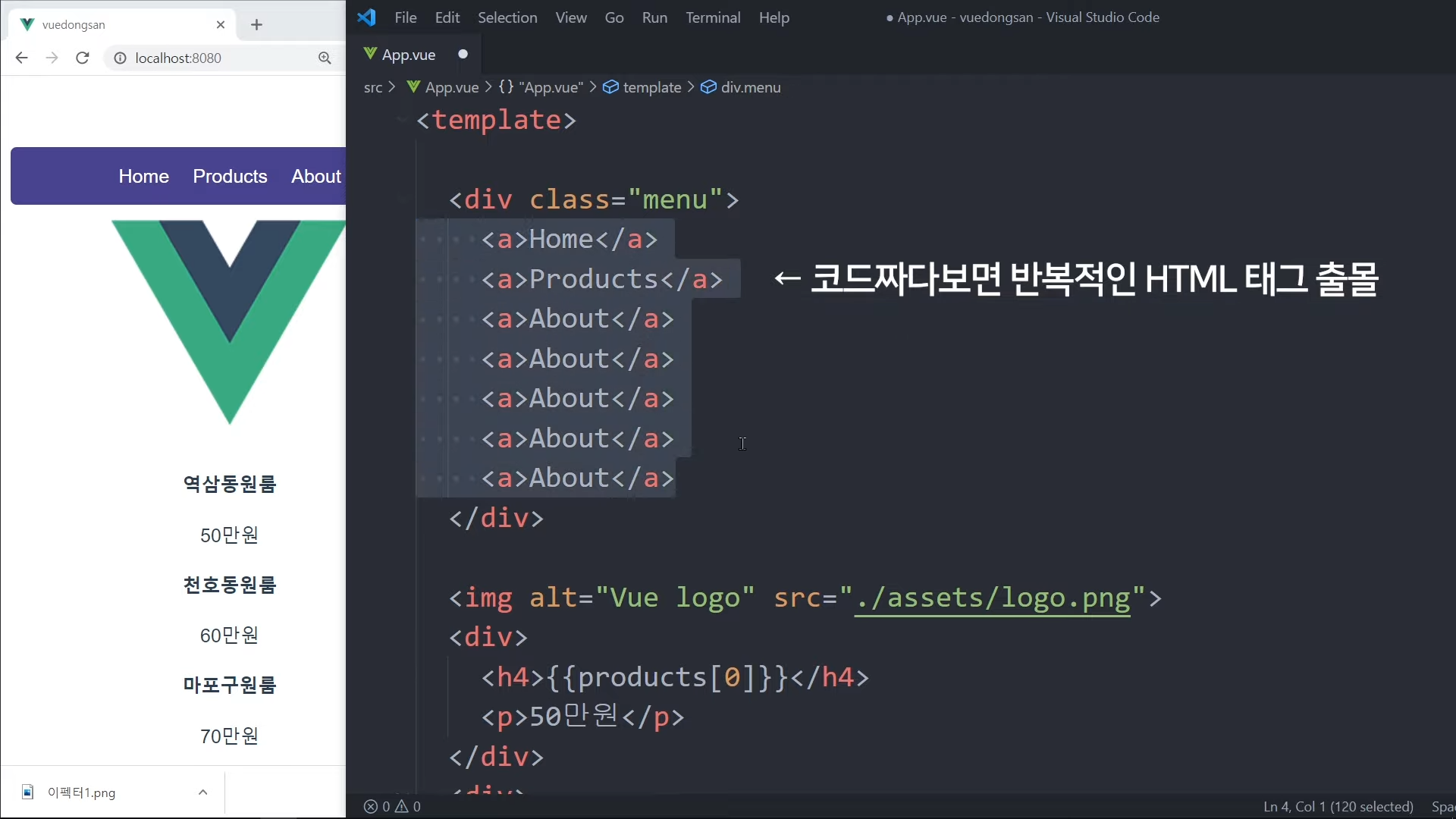This screenshot has width=1456, height=819.
Task: Click Ln 4, Col 1 status bar item
Action: [x=1338, y=806]
